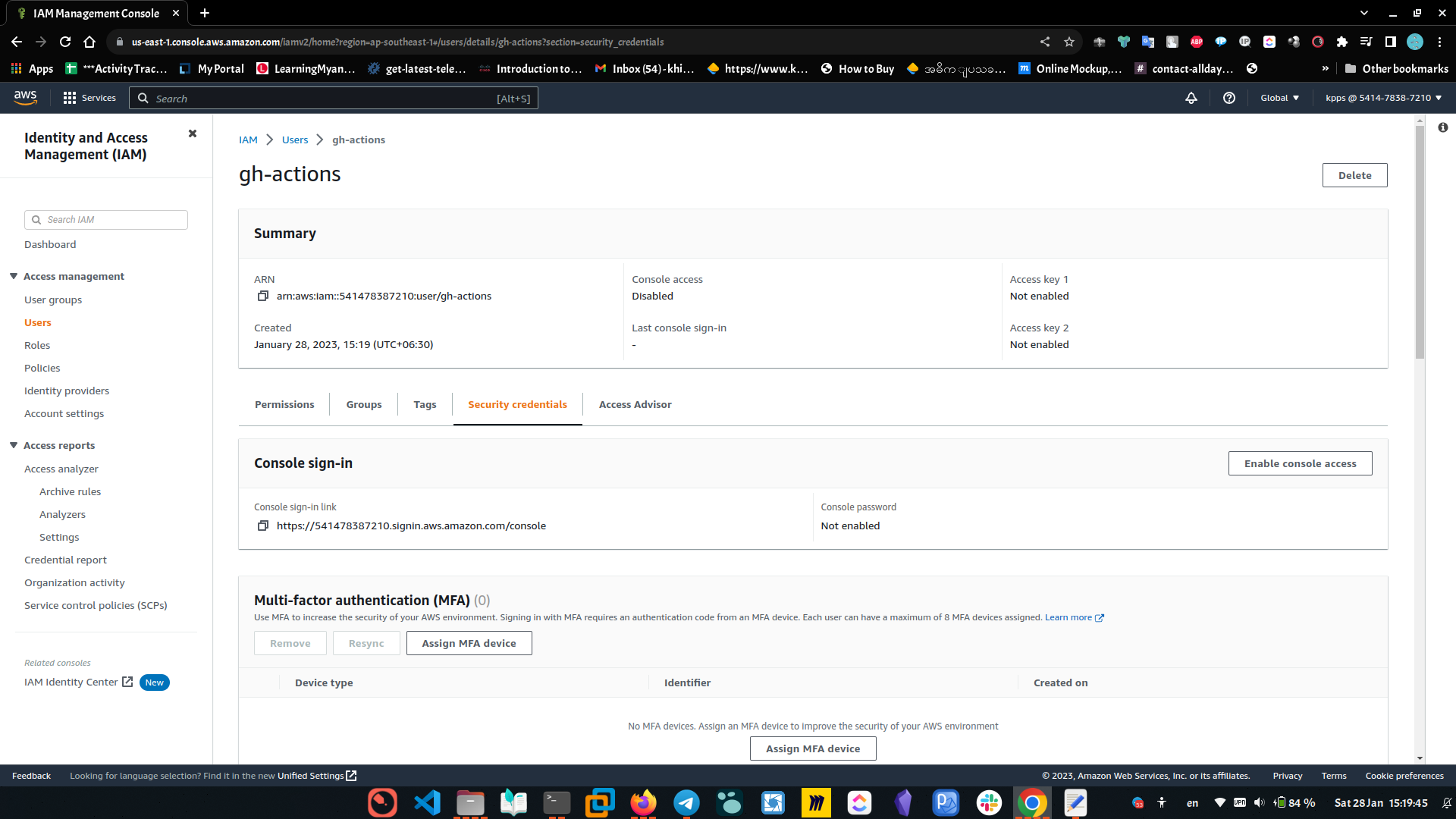
Task: Focus the AWS top Search box
Action: click(x=334, y=98)
